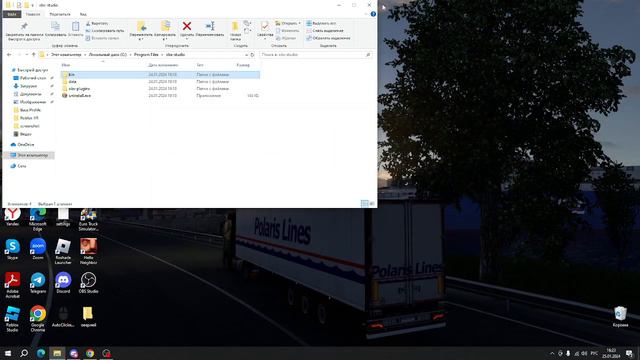
Task: Click Local Disk (C:) in address breadcrumb
Action: tap(108, 55)
